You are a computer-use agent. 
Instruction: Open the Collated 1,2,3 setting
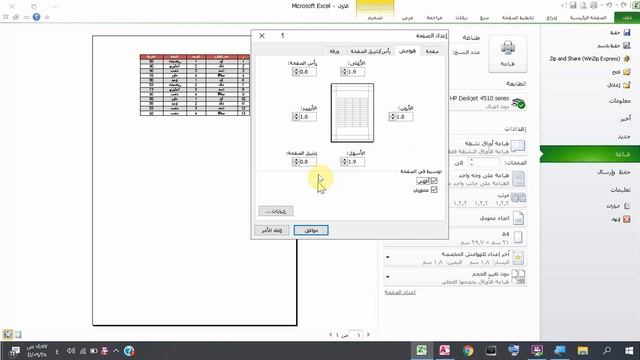pyautogui.click(x=488, y=199)
